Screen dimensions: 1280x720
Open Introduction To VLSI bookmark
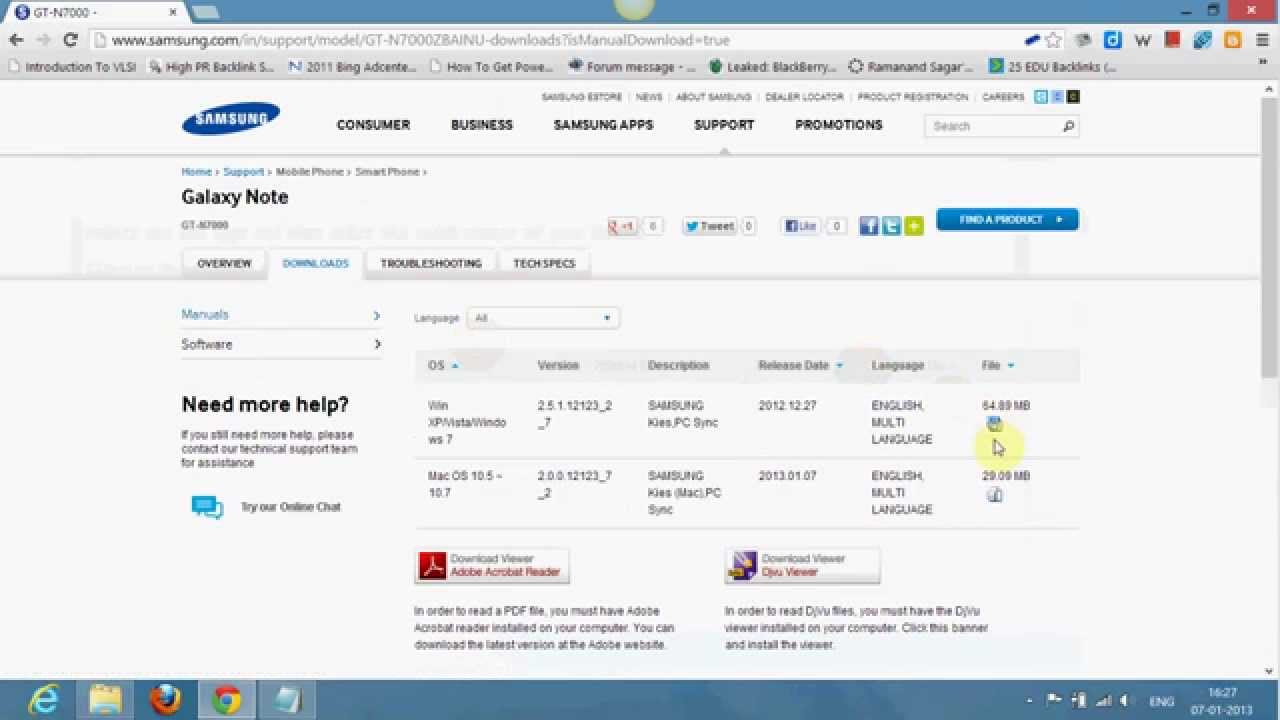72,67
